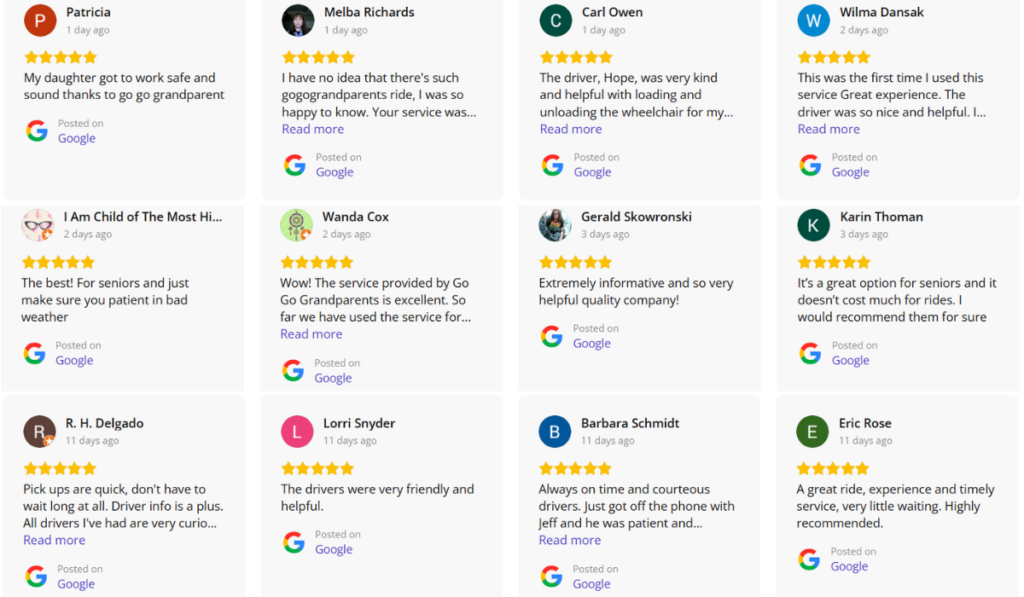Click Carl Owen's green C avatar
This screenshot has height=597, width=1024.
click(556, 20)
